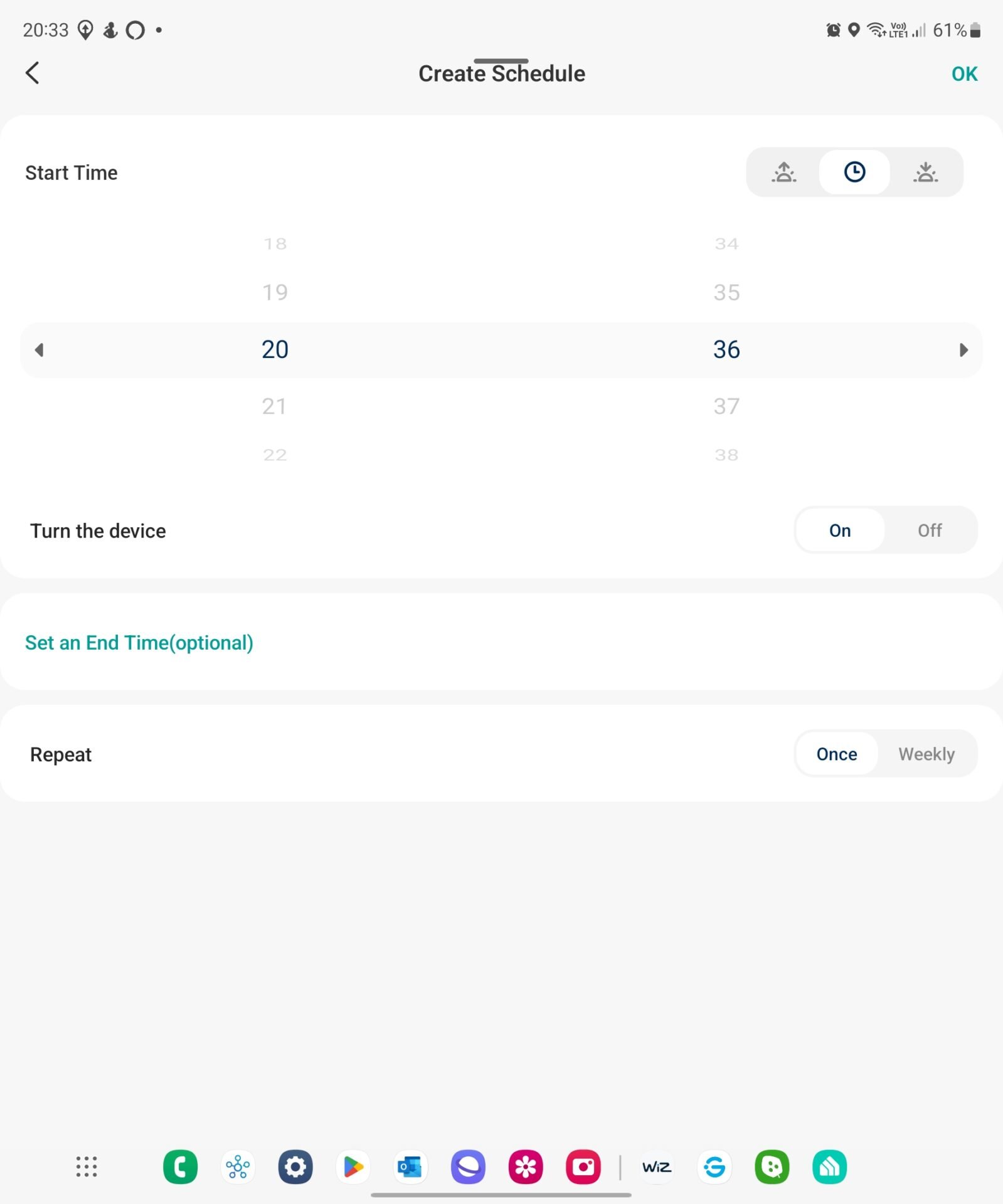1003x1204 pixels.
Task: Choose Weekly for Repeat
Action: pyautogui.click(x=926, y=754)
